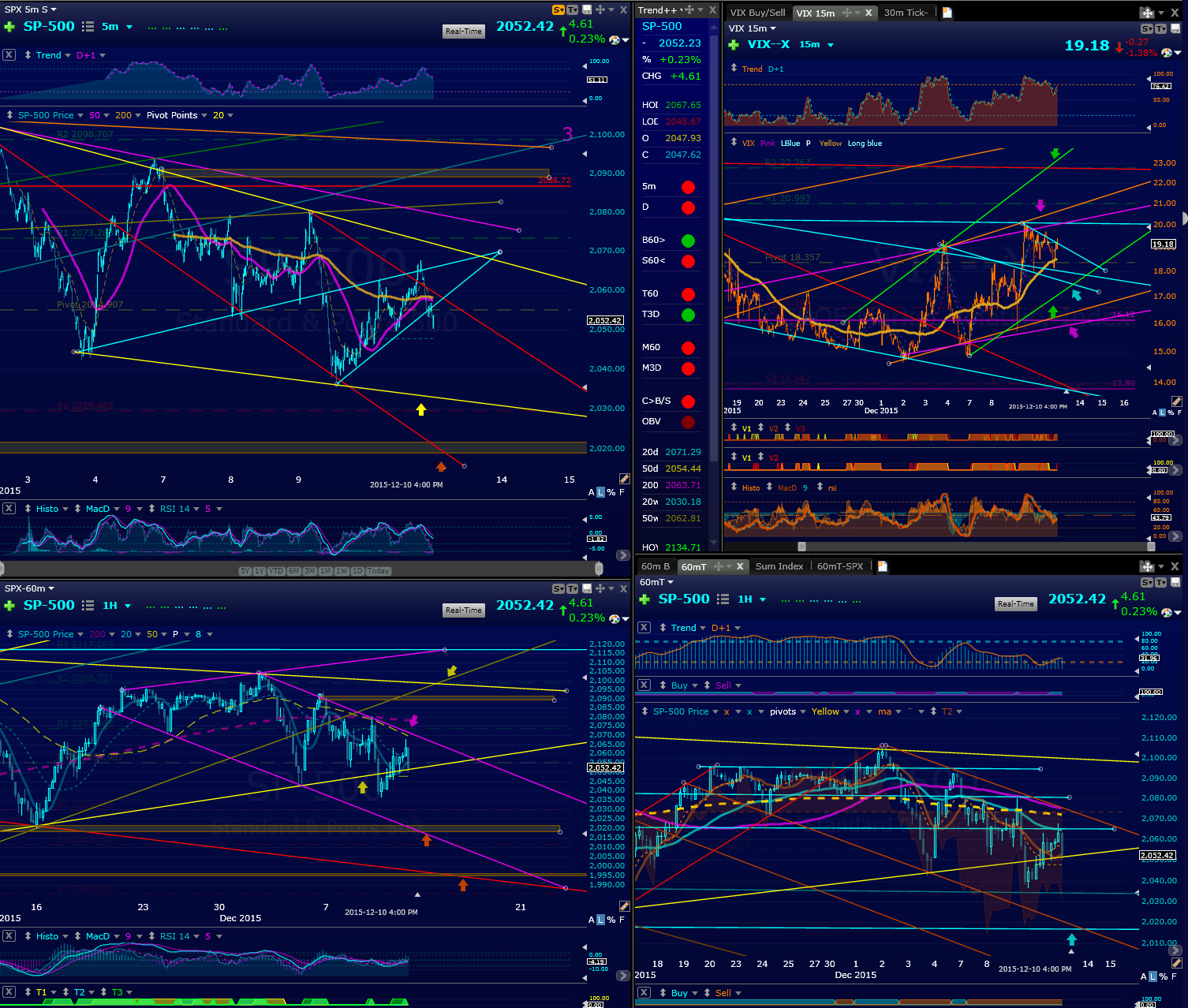Image resolution: width=1188 pixels, height=1008 pixels.
Task: Click the T button in the SPX 5m header
Action: 573,9
